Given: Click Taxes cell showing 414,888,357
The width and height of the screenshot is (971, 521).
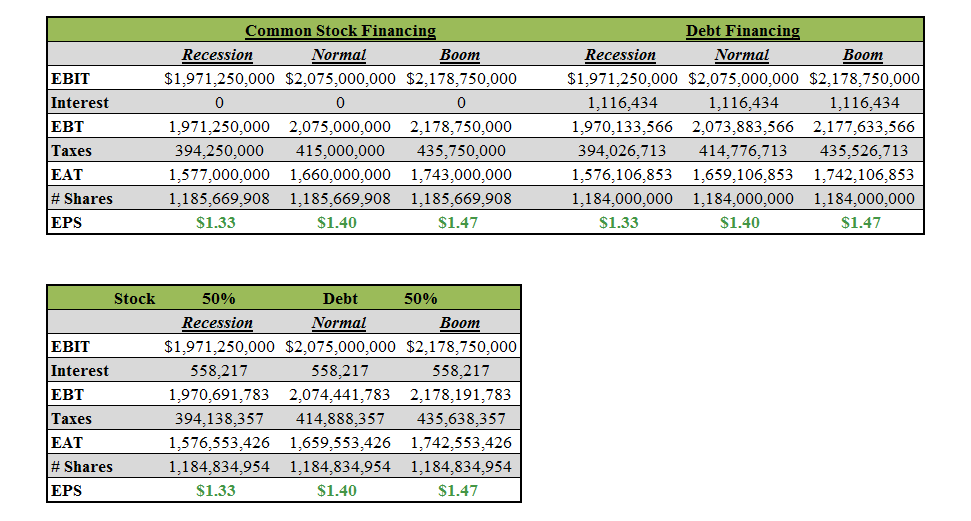Looking at the screenshot, I should coord(339,419).
